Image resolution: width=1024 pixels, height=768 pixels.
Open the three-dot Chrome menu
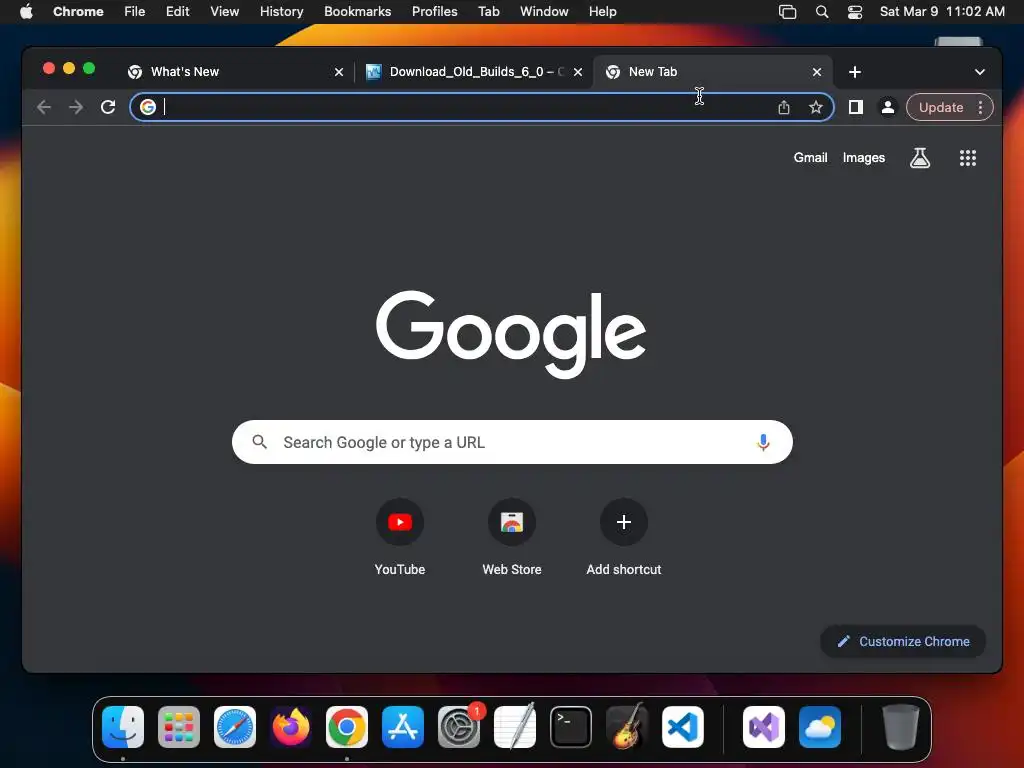980,108
